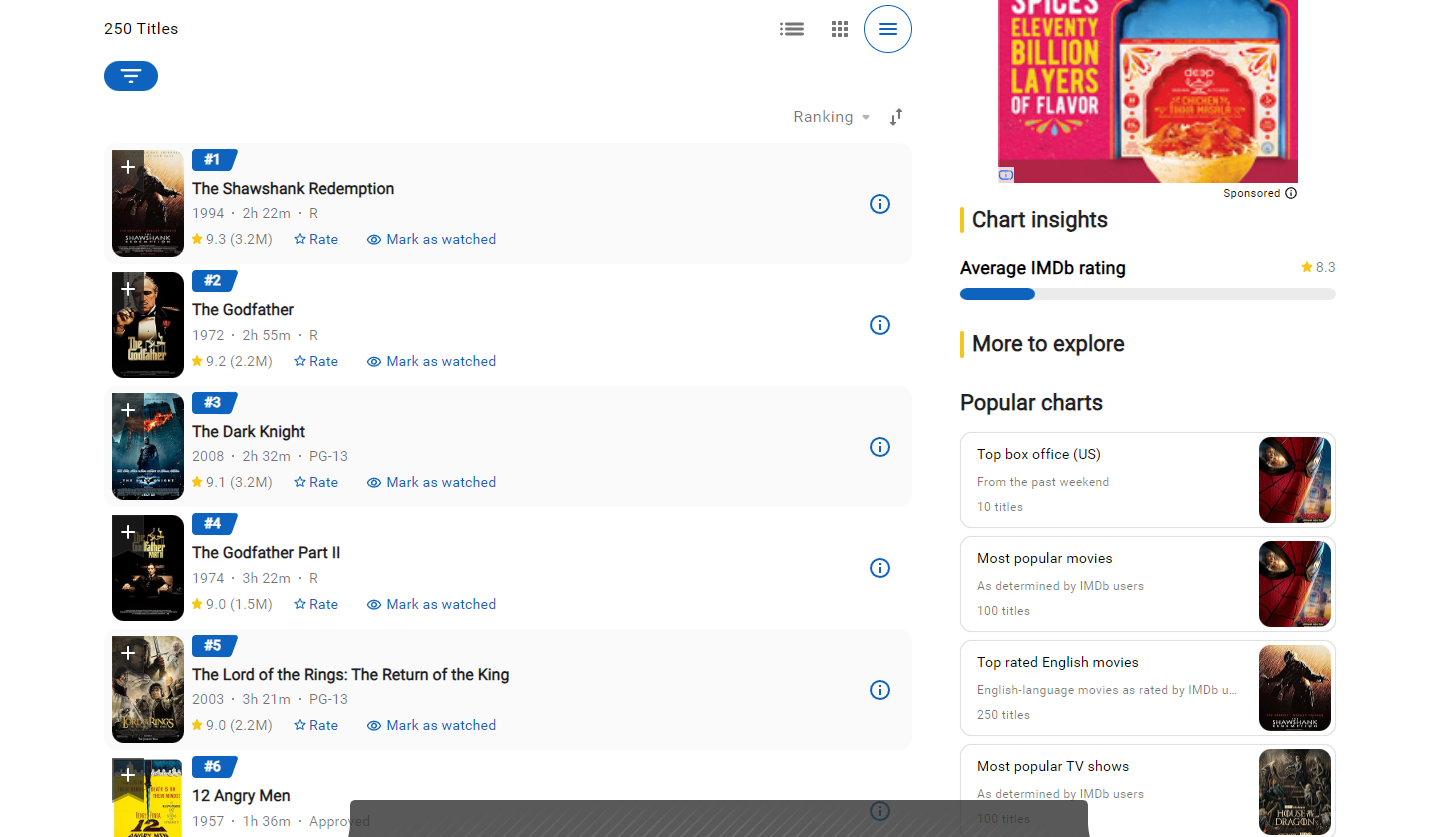Image resolution: width=1440 pixels, height=837 pixels.
Task: Open The Dark Knight poster thumbnail
Action: coord(148,447)
